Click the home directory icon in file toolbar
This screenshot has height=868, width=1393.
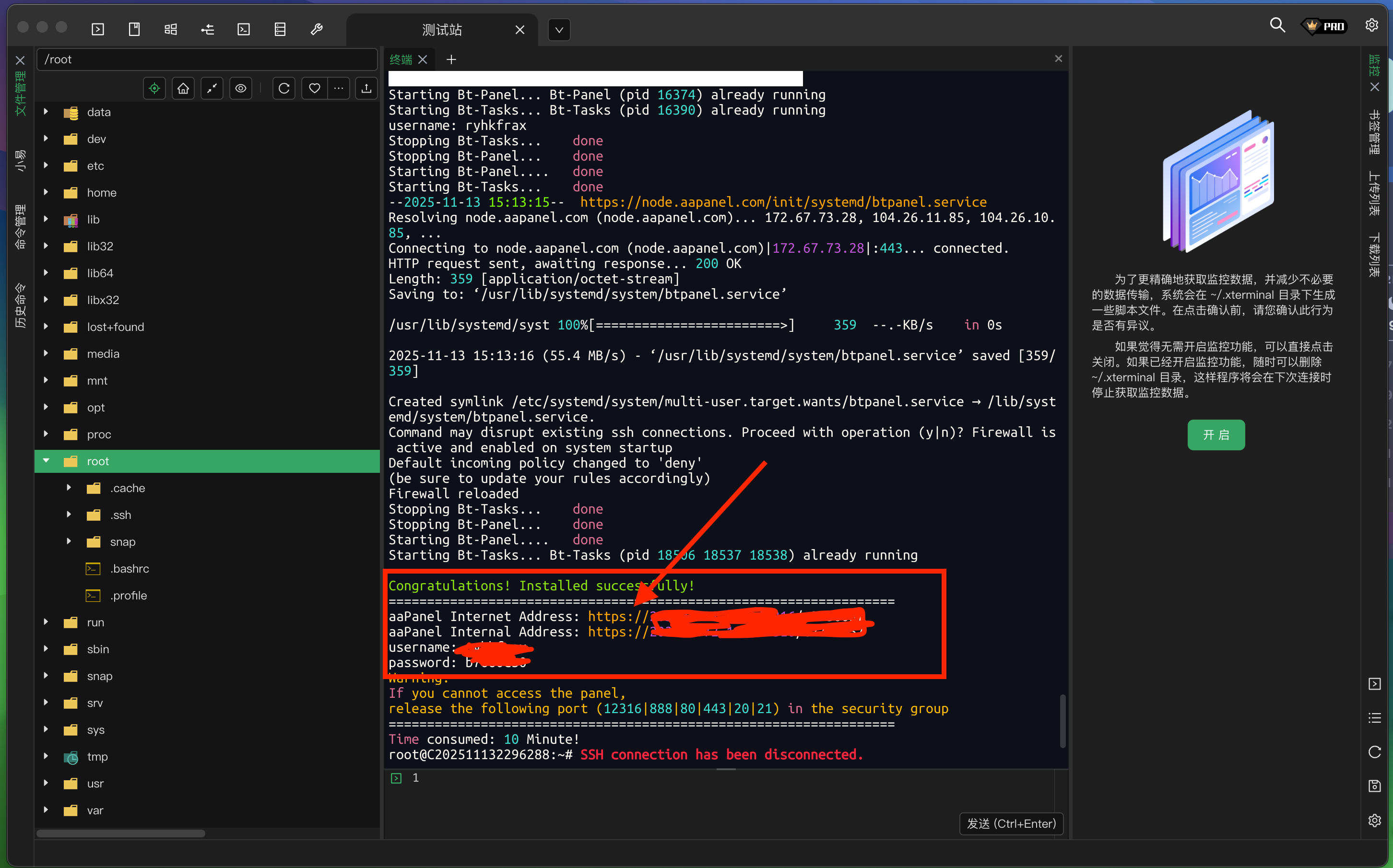[183, 88]
